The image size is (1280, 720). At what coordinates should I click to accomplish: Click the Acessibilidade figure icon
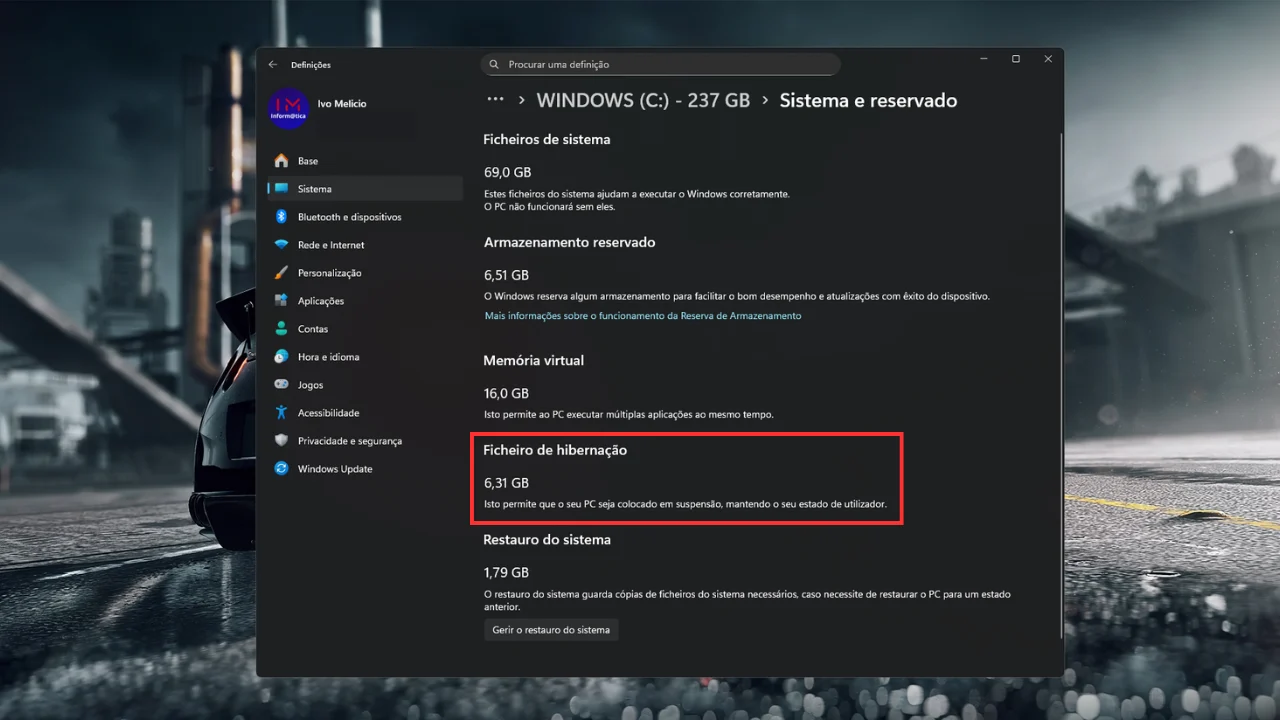281,413
